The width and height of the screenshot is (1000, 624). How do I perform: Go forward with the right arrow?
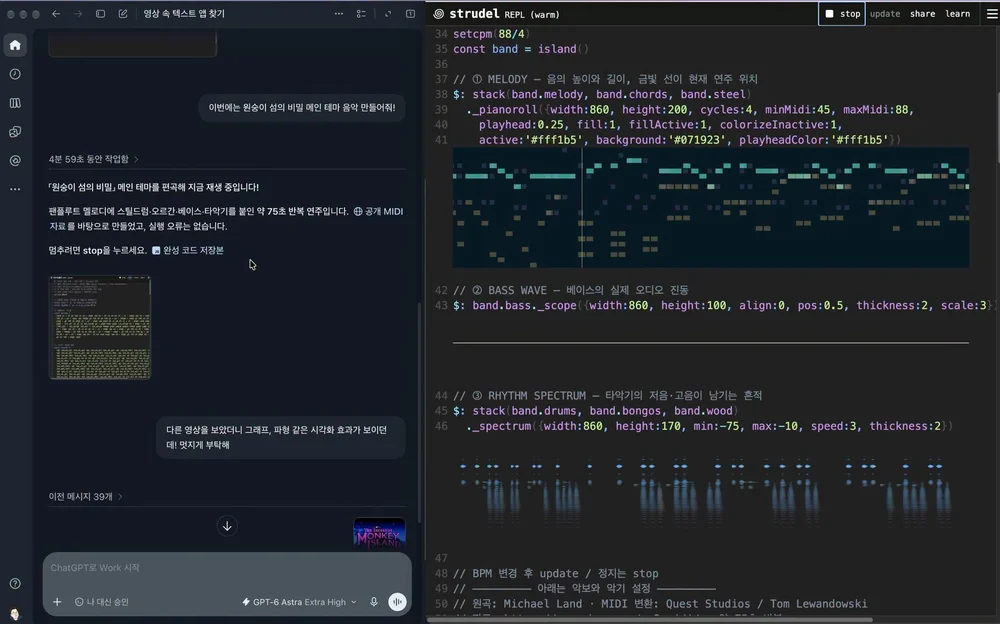[x=78, y=13]
